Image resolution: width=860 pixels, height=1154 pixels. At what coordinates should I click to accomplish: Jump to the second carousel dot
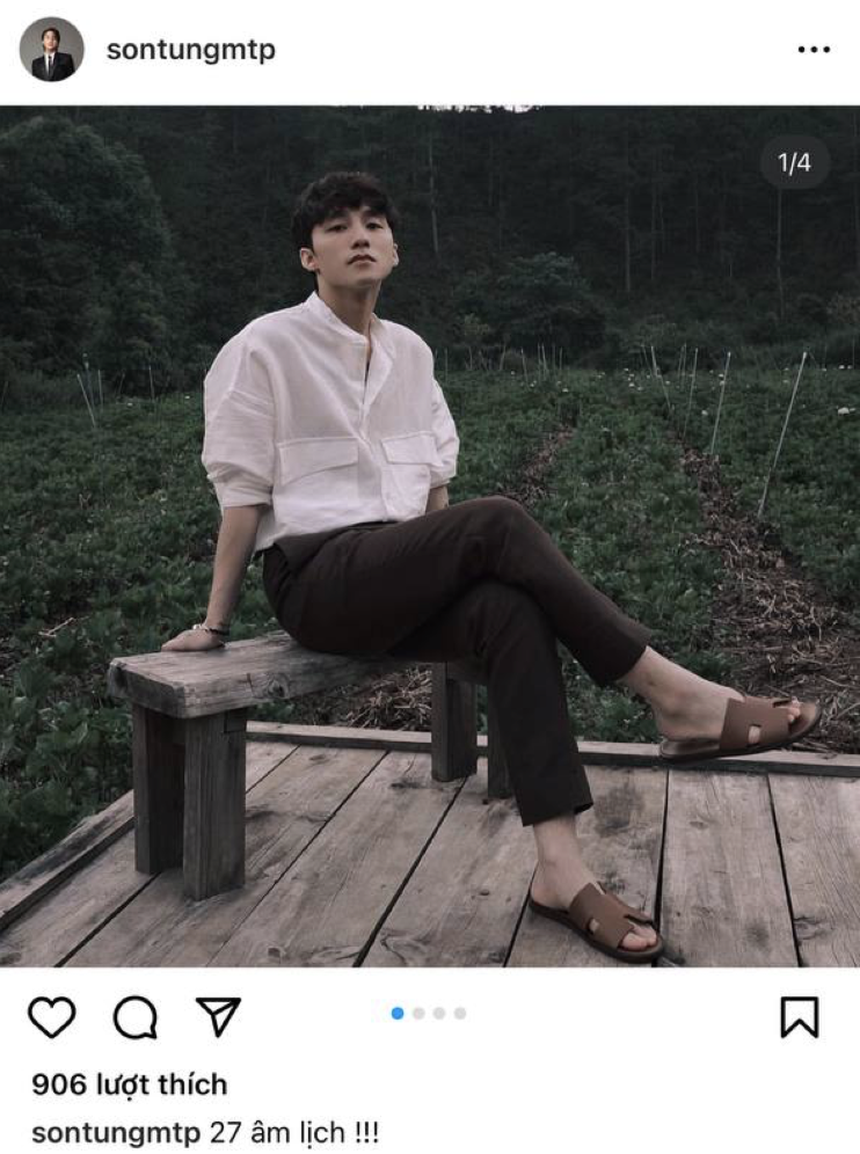[418, 1013]
